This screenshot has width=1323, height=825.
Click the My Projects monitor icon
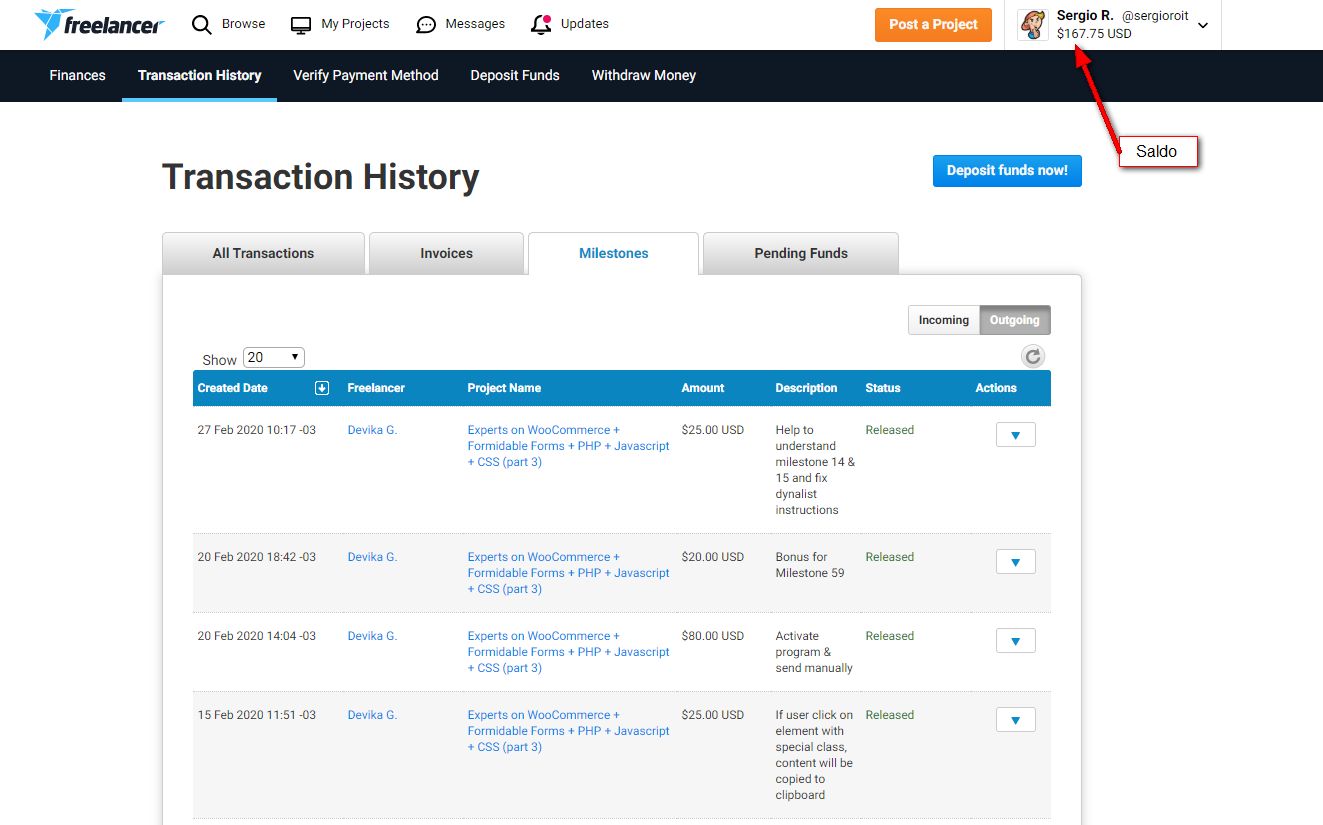pos(301,24)
